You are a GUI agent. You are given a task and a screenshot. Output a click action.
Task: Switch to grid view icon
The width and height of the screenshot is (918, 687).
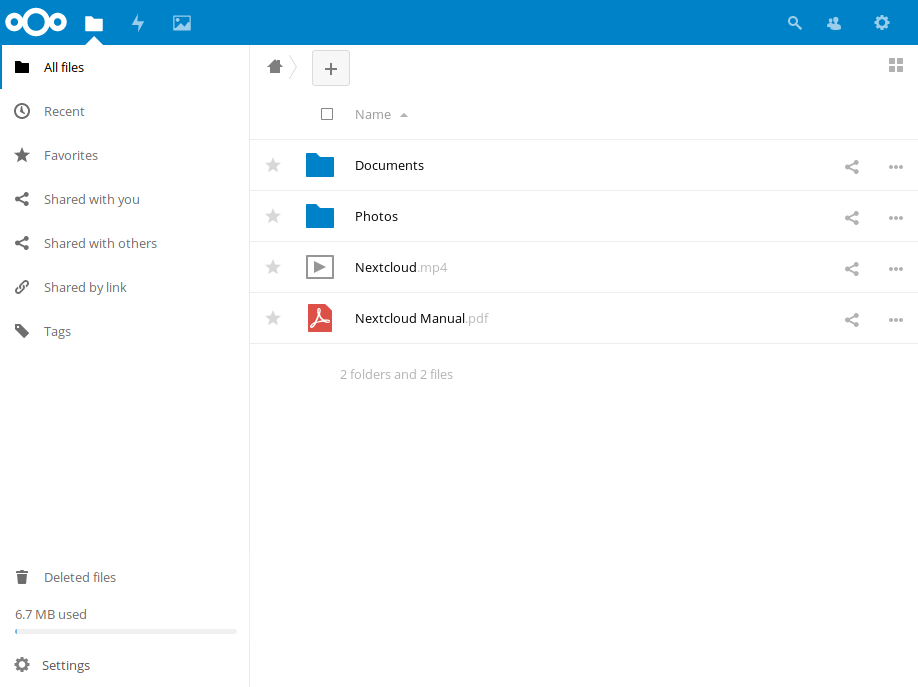click(896, 66)
